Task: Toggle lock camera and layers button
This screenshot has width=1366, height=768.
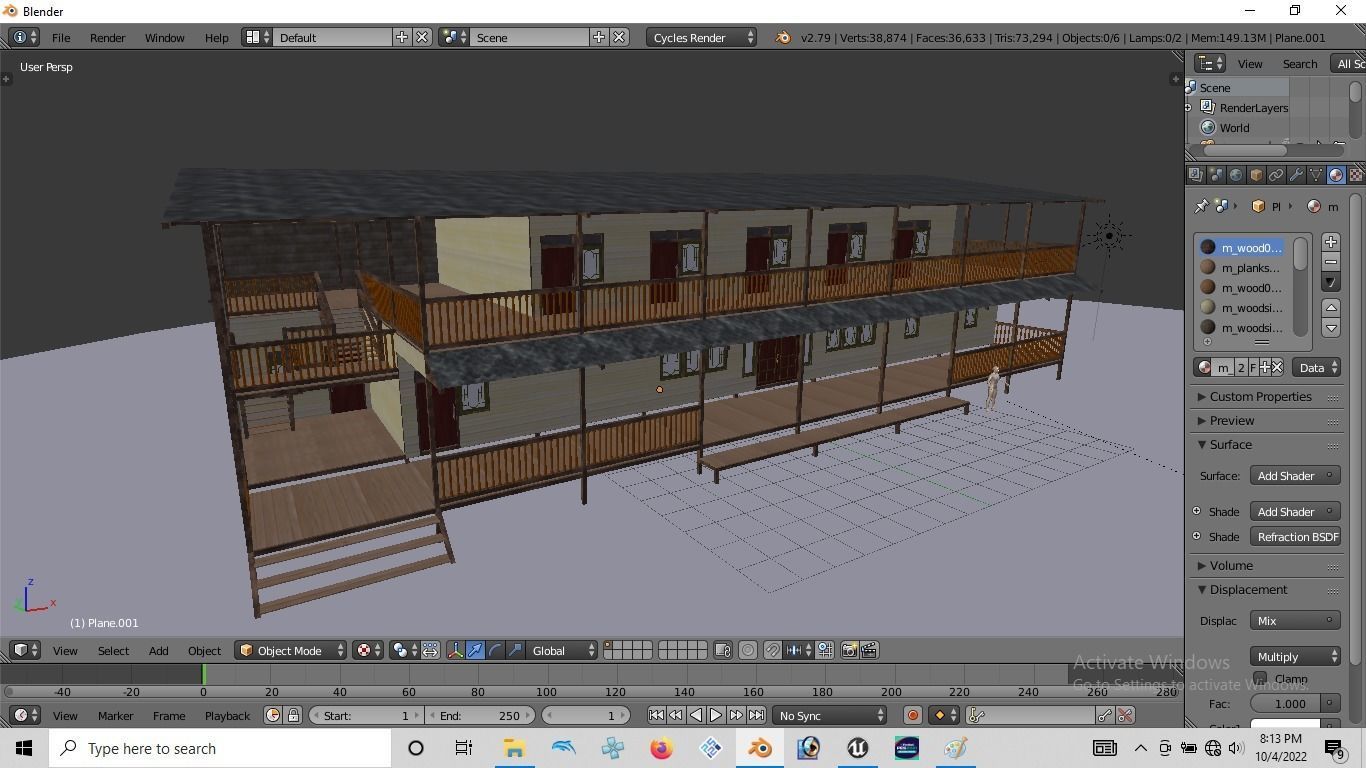Action: click(723, 650)
